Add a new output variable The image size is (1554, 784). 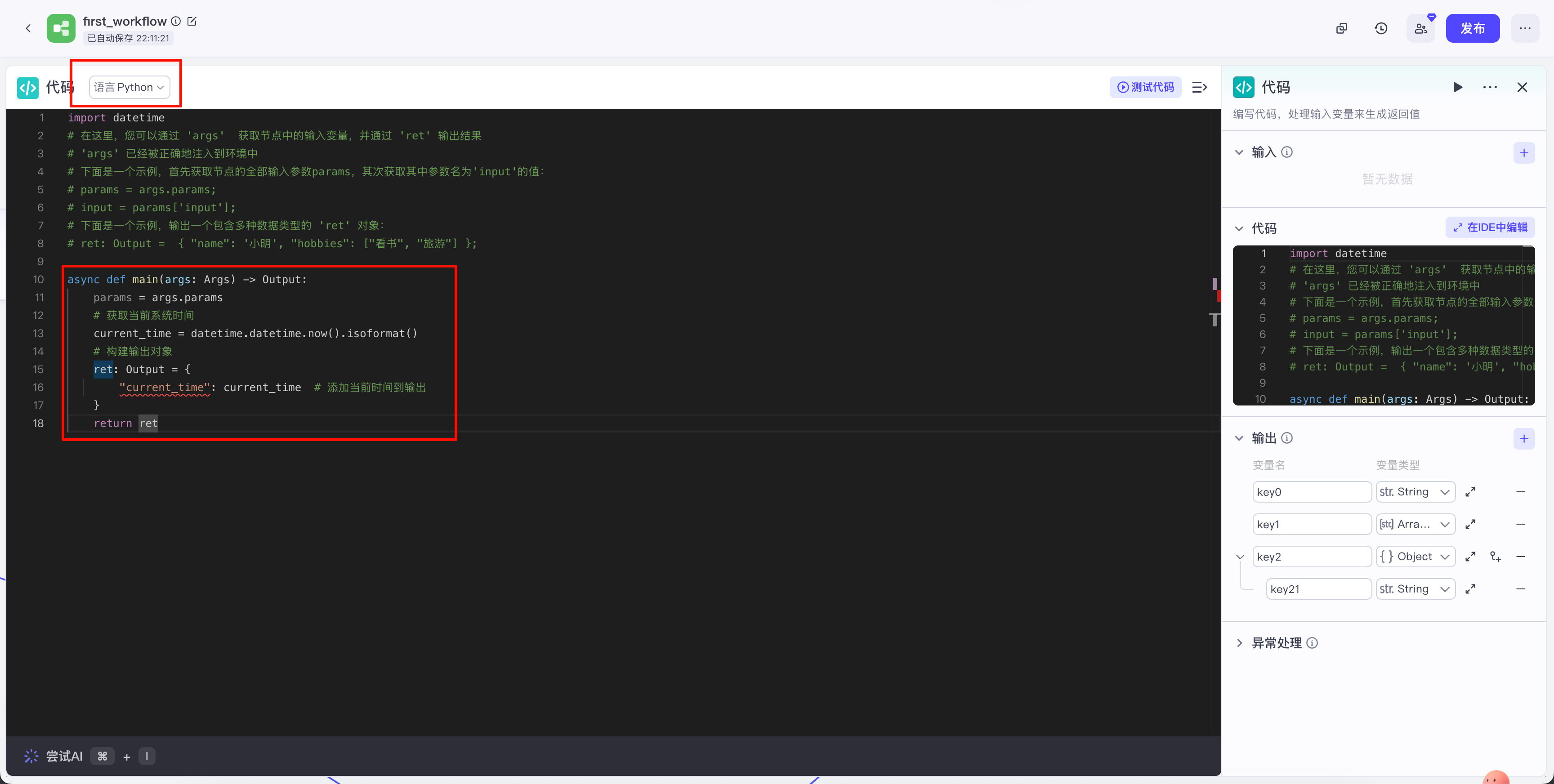1524,438
